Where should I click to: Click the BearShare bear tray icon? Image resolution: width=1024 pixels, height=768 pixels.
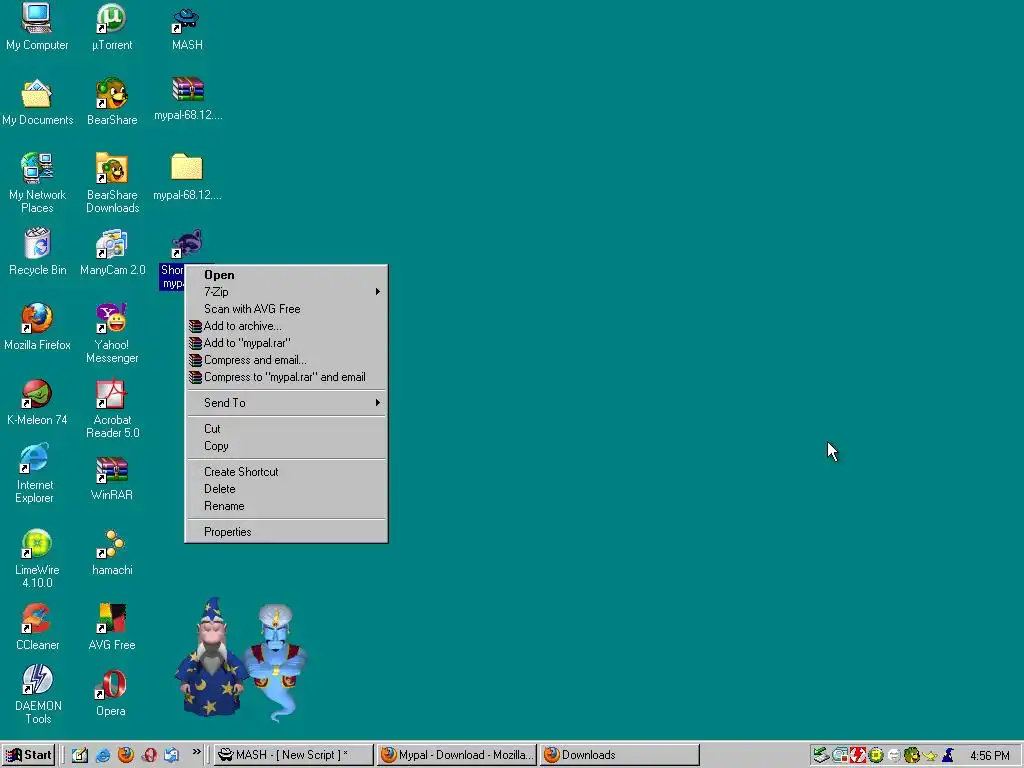click(x=912, y=755)
